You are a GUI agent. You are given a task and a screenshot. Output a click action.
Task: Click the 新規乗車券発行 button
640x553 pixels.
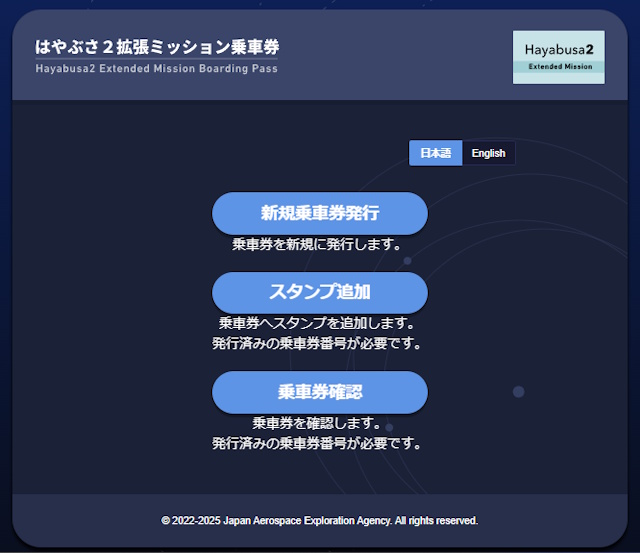(320, 213)
